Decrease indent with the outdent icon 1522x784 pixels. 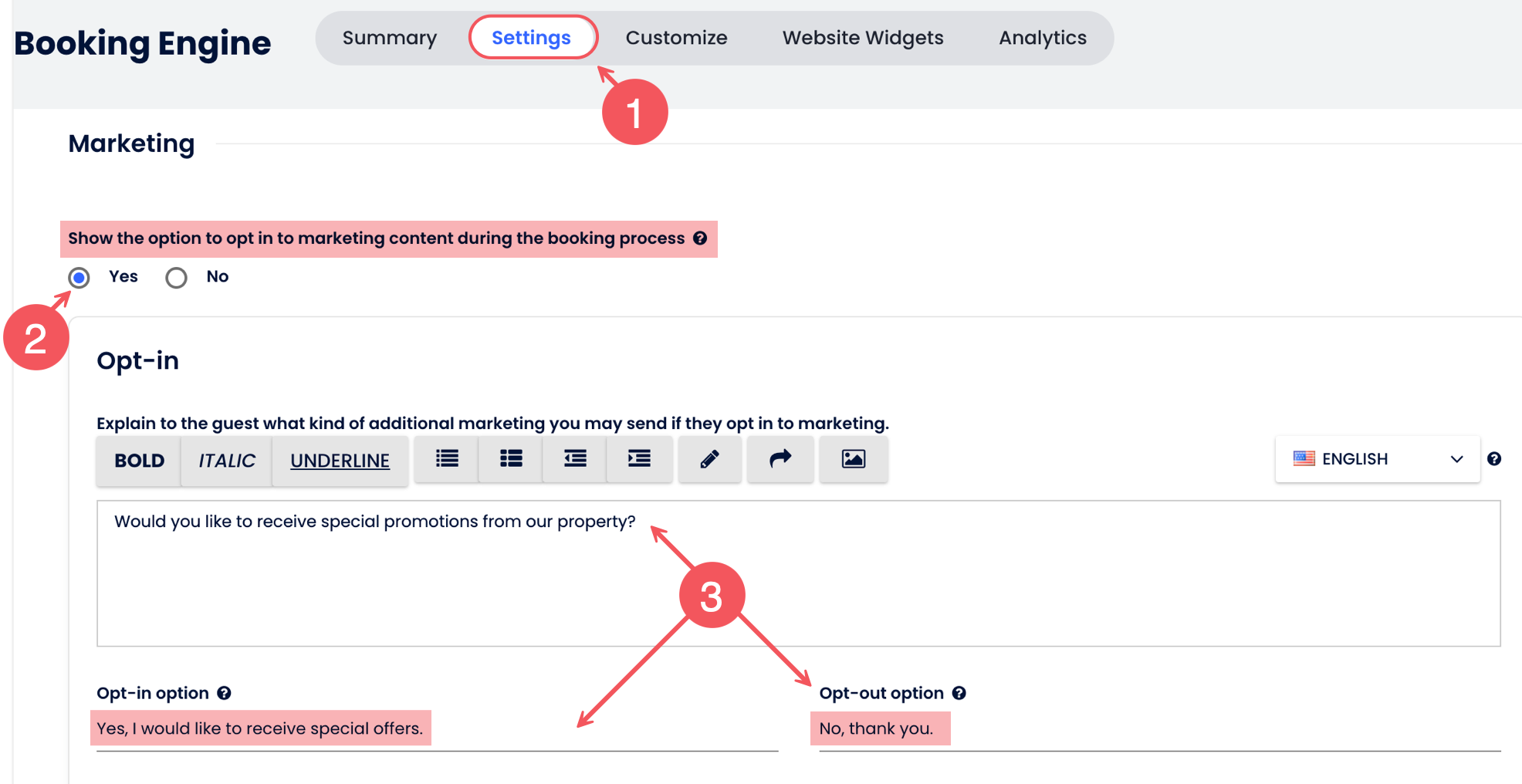575,459
